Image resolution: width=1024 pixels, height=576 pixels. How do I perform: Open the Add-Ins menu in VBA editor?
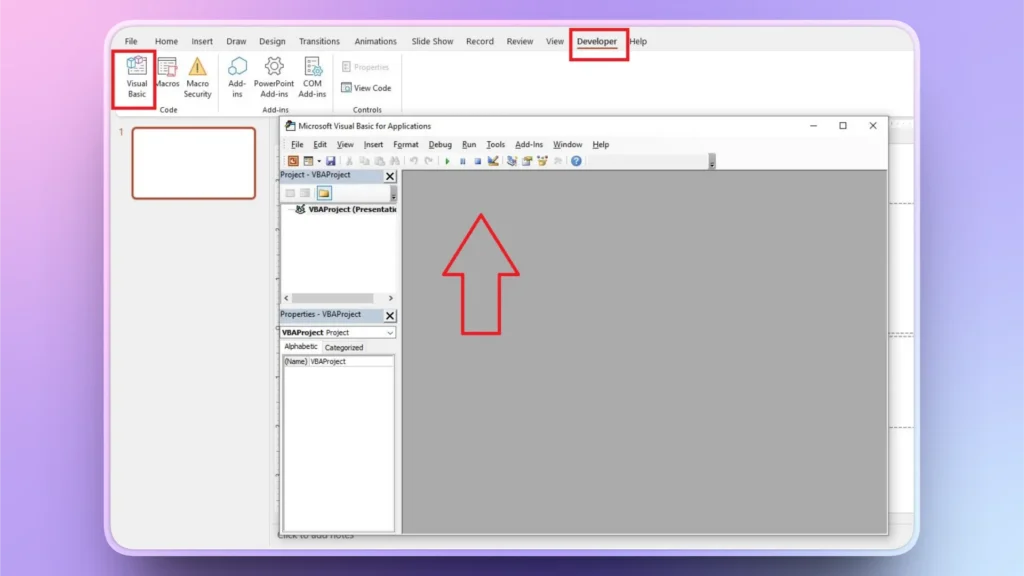529,144
